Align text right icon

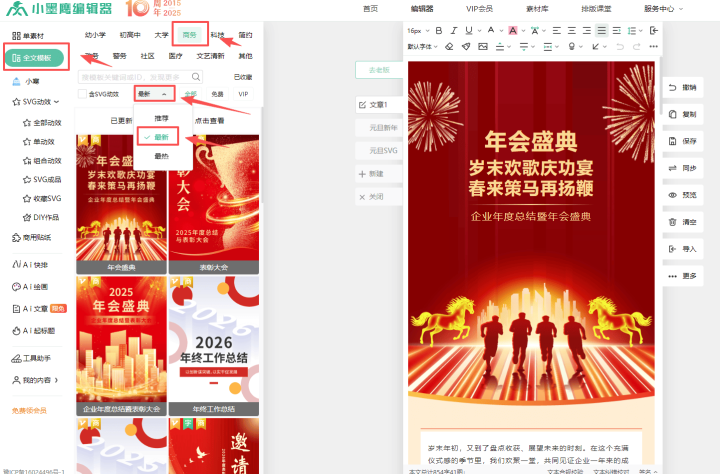(586, 31)
